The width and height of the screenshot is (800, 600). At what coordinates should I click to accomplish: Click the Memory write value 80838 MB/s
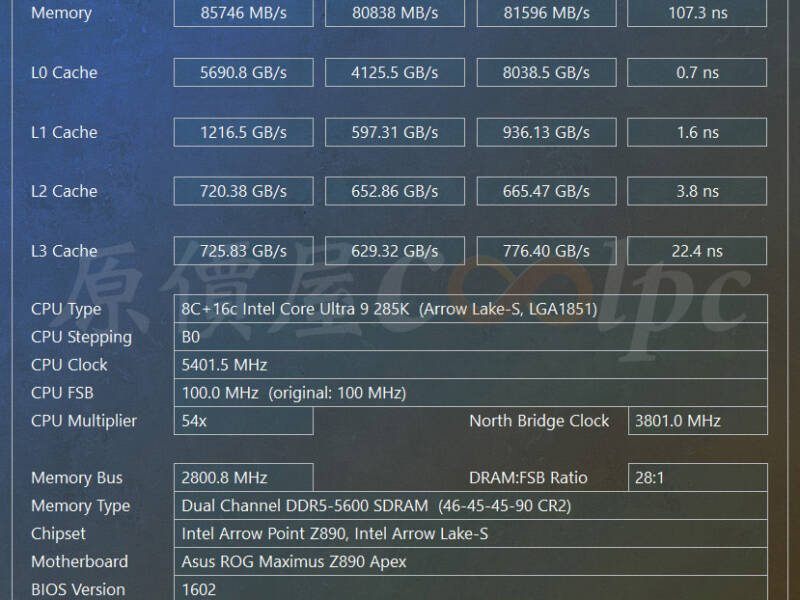coord(395,13)
